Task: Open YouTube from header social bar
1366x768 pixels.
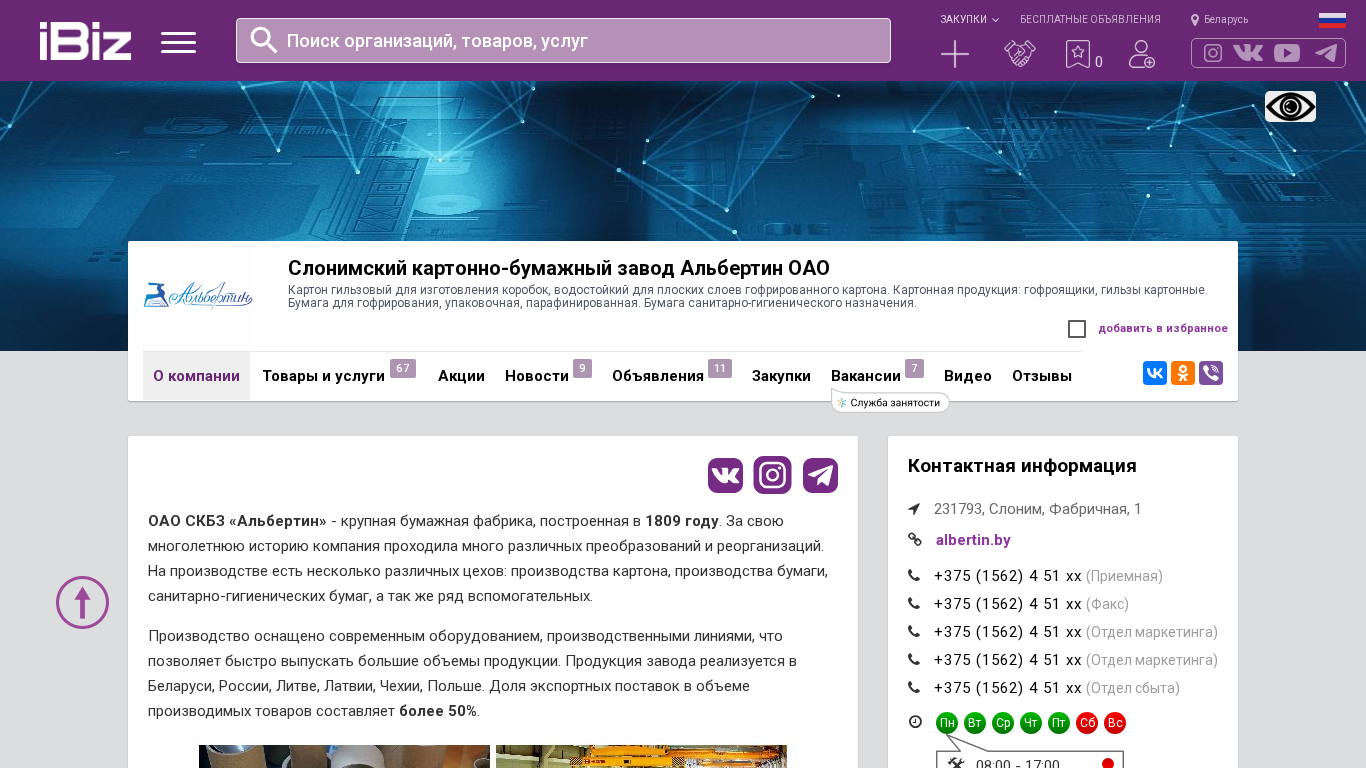Action: 1287,53
